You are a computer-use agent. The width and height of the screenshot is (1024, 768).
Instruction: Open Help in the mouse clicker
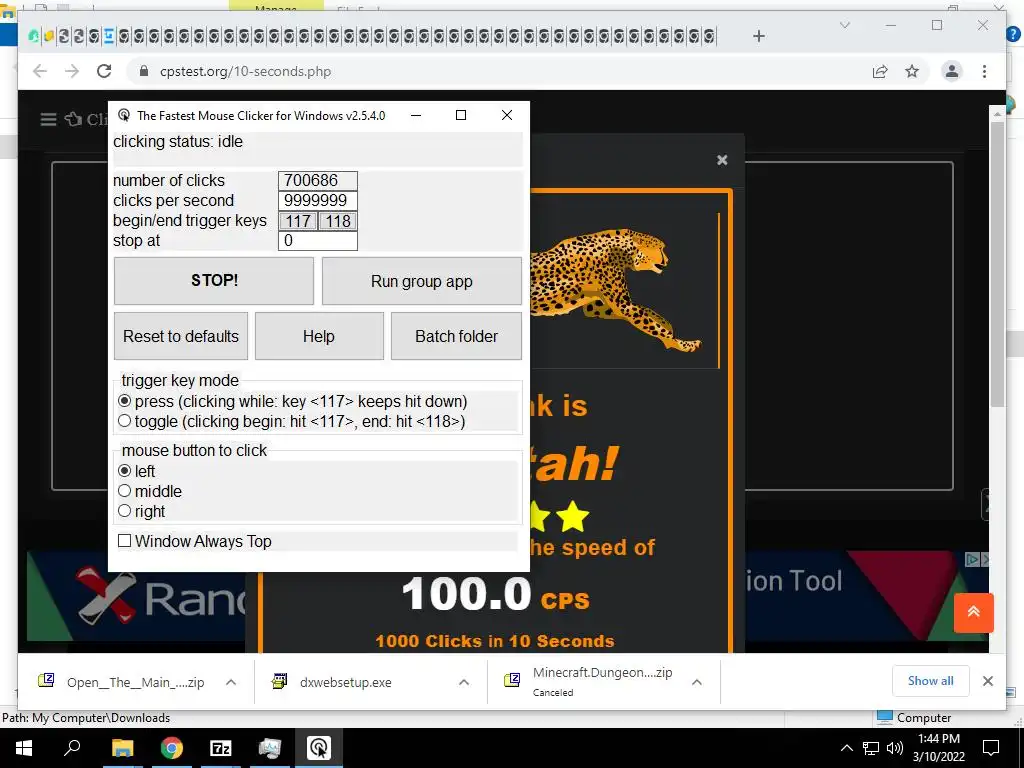point(319,336)
